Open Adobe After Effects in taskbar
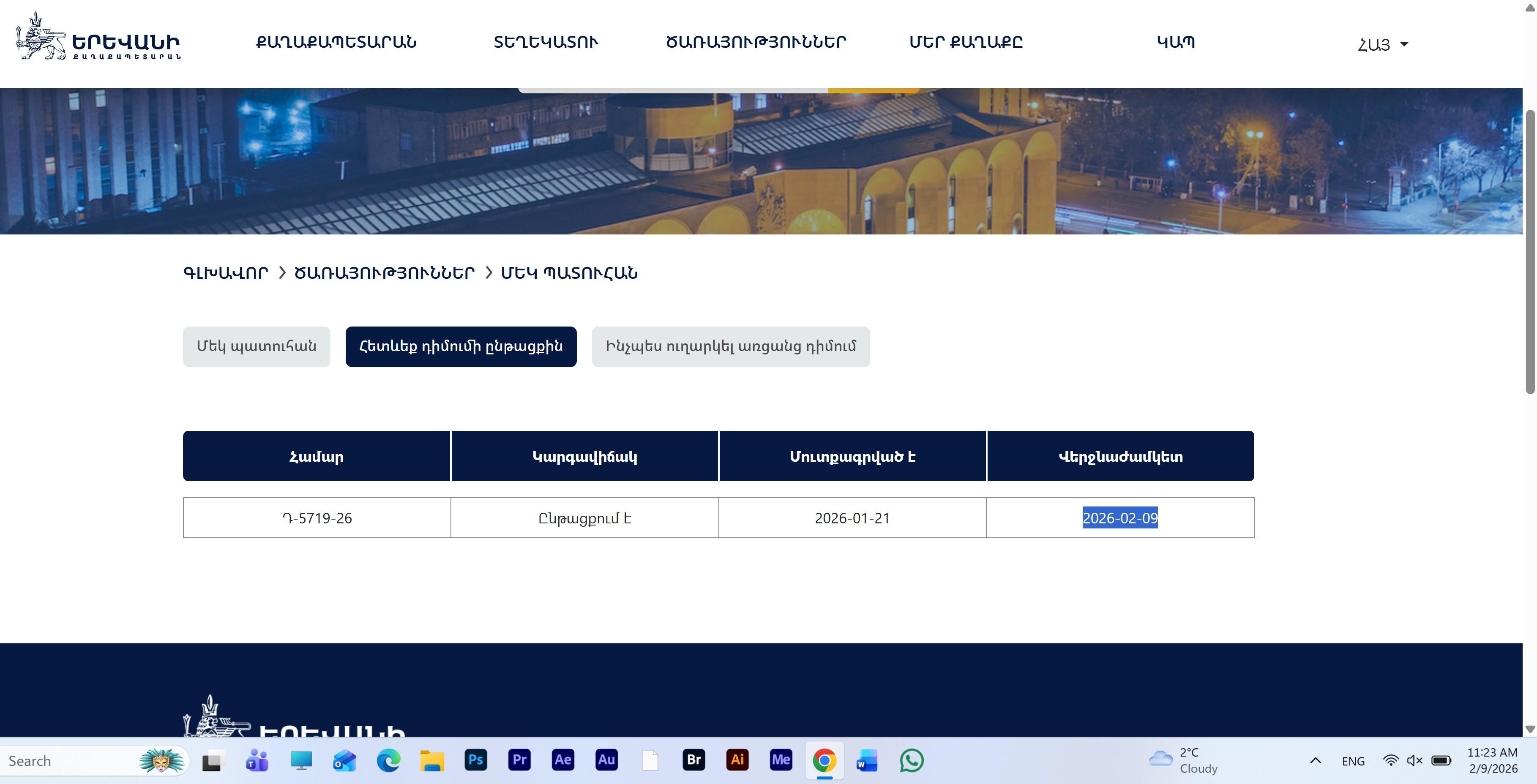 tap(562, 760)
